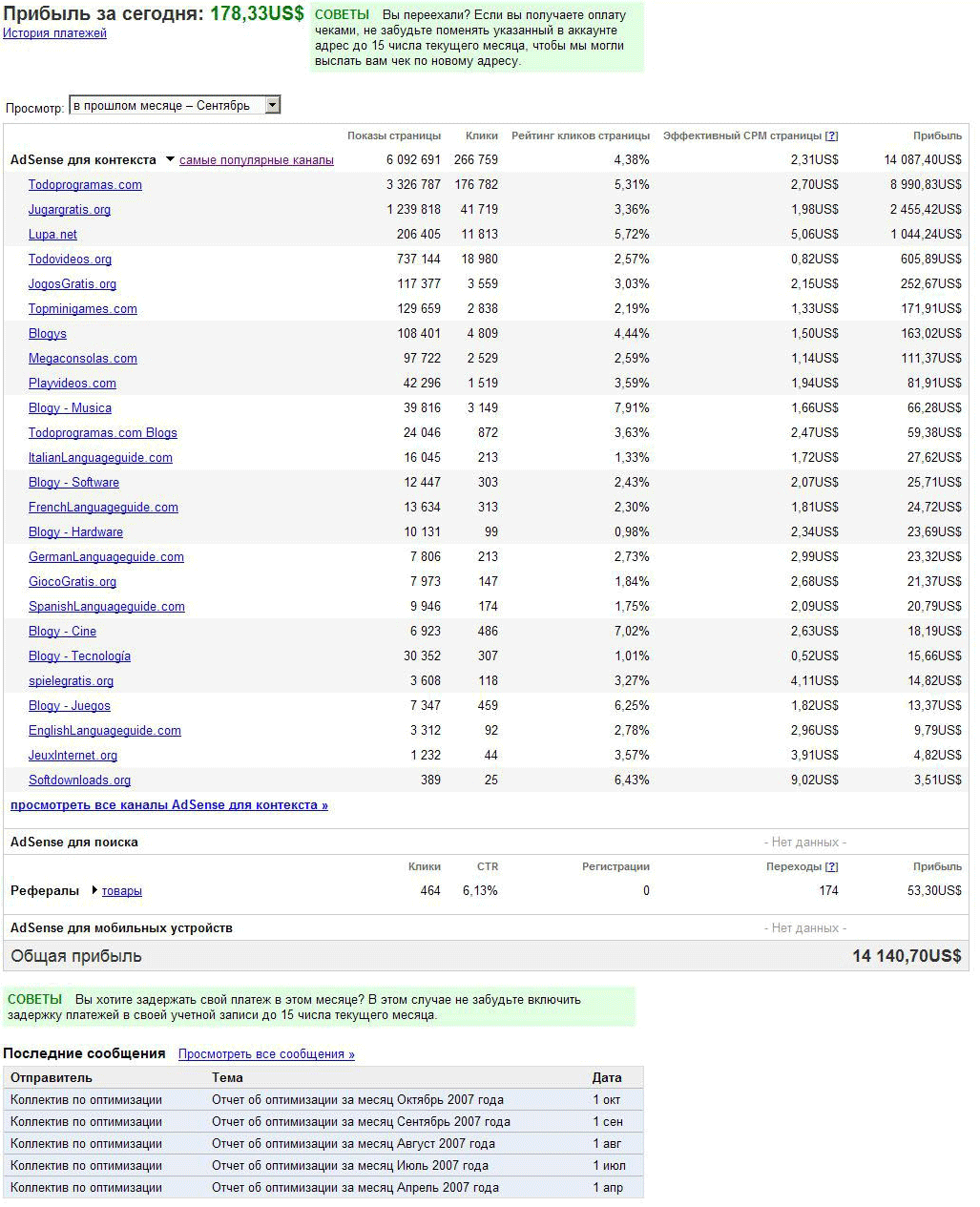This screenshot has width=980, height=1207.
Task: Select the referrals profit 53,30US$
Action: point(934,891)
